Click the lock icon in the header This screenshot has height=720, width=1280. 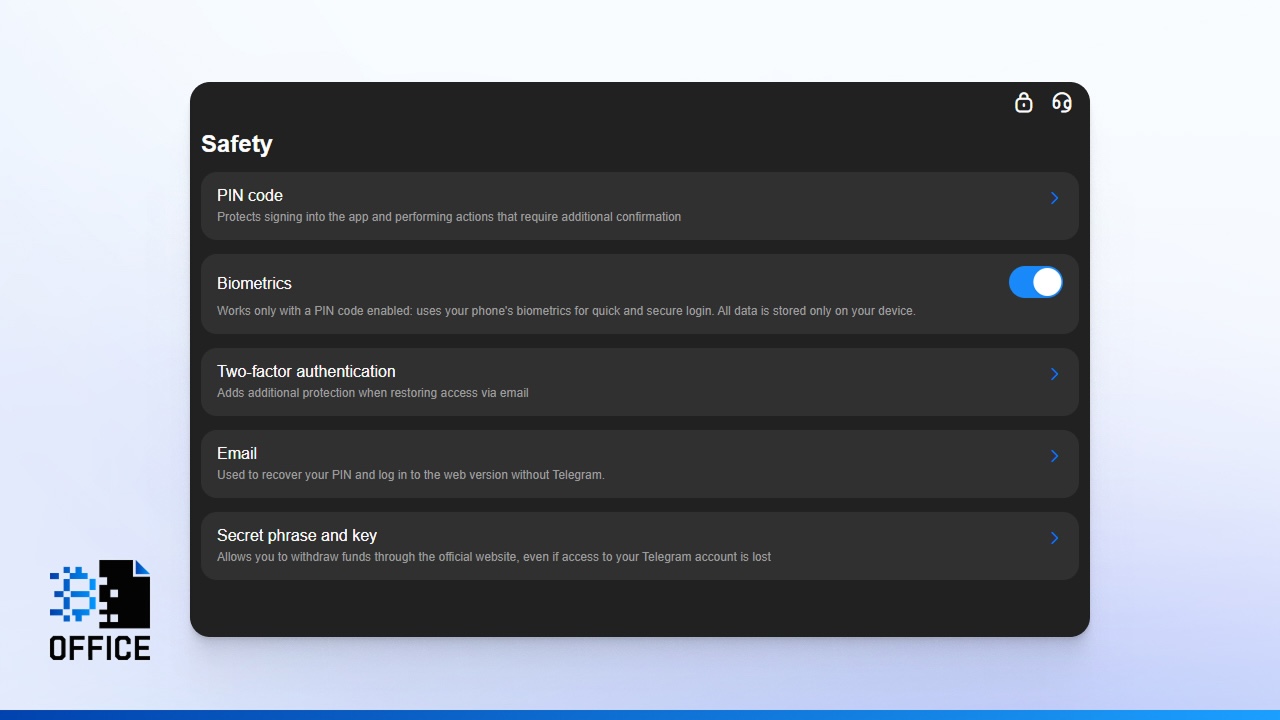[x=1023, y=102]
